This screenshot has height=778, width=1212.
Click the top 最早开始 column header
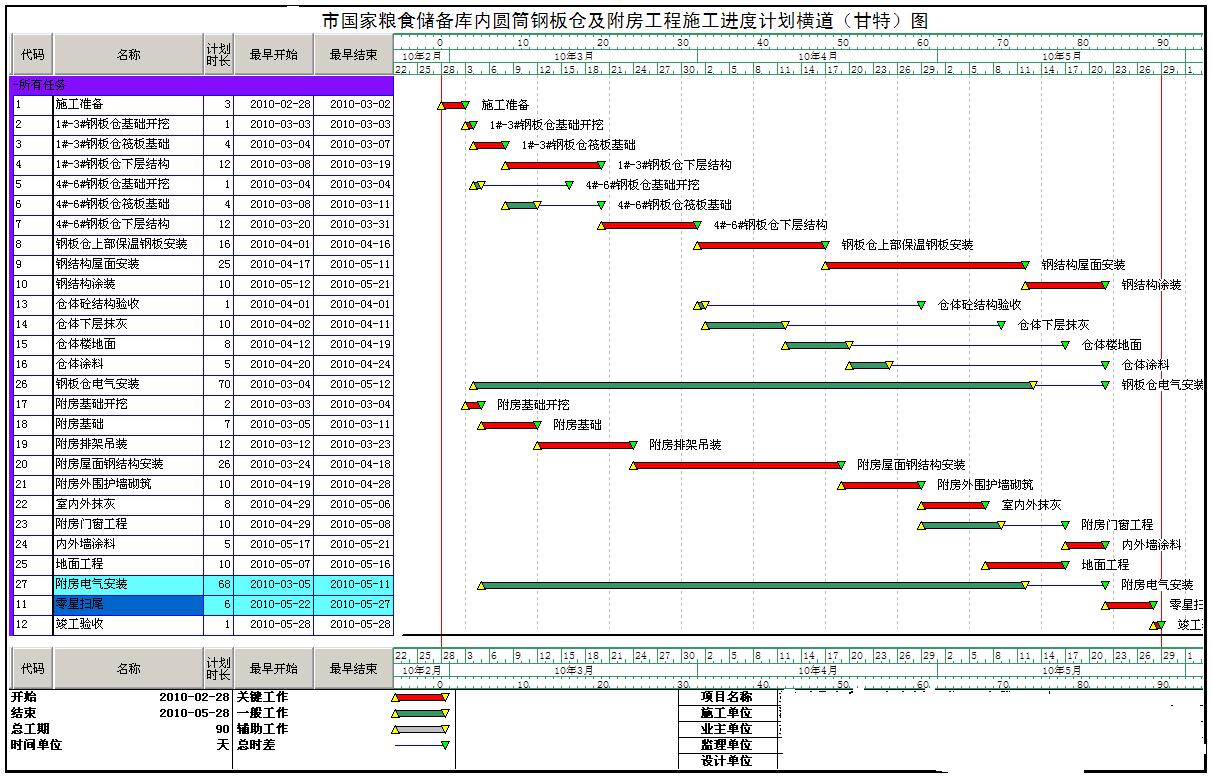tap(273, 55)
